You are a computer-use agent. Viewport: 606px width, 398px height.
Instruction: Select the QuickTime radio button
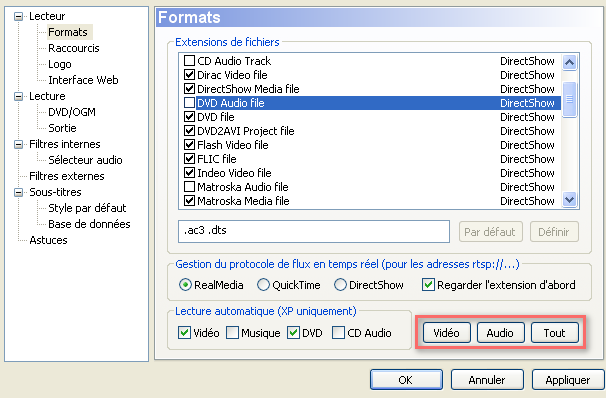263,285
